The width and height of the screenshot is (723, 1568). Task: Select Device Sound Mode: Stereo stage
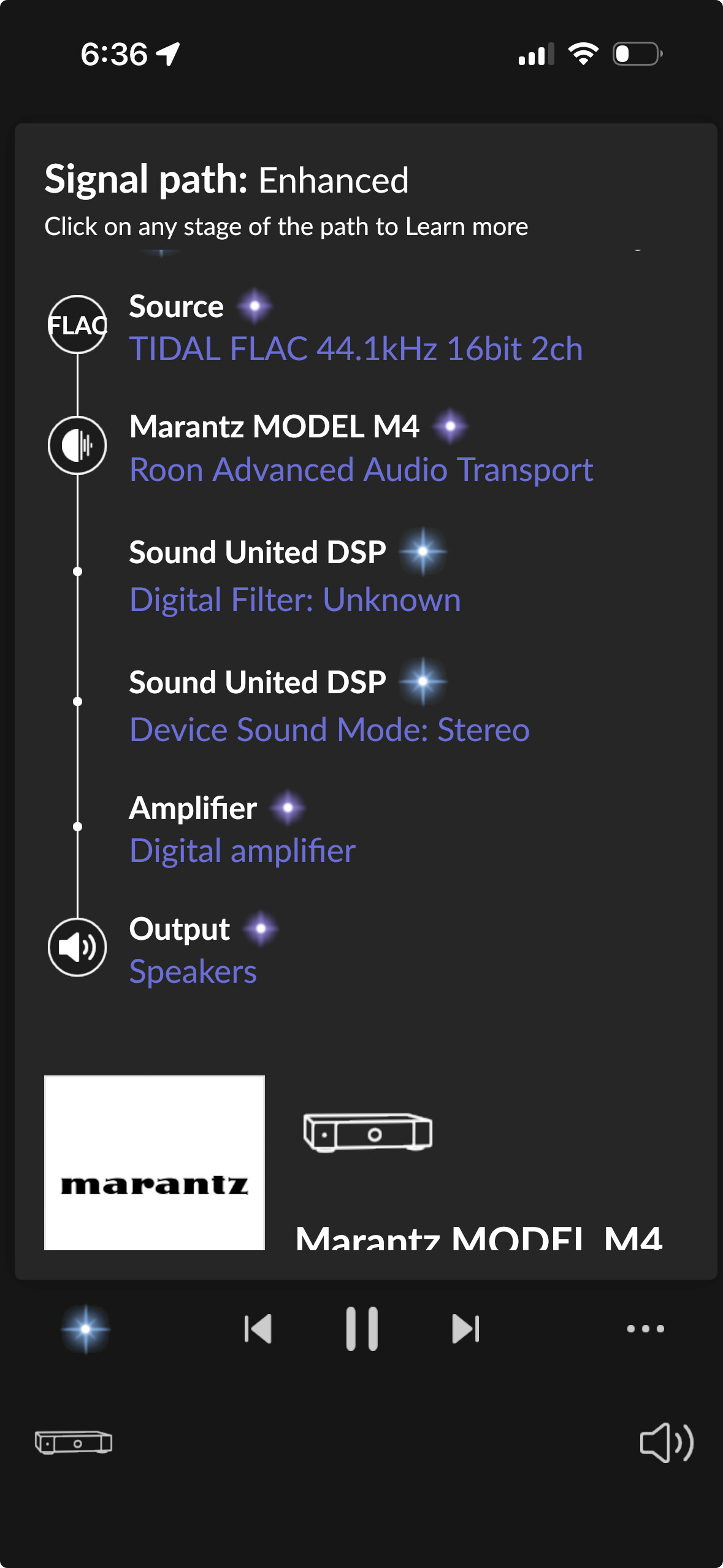(329, 729)
